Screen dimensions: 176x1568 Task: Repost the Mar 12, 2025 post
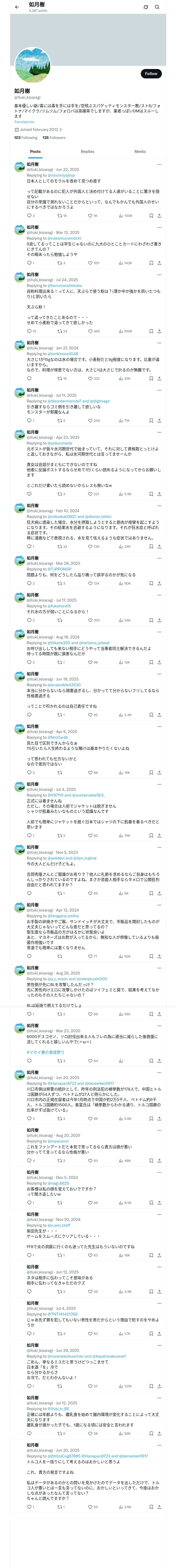(59, 263)
